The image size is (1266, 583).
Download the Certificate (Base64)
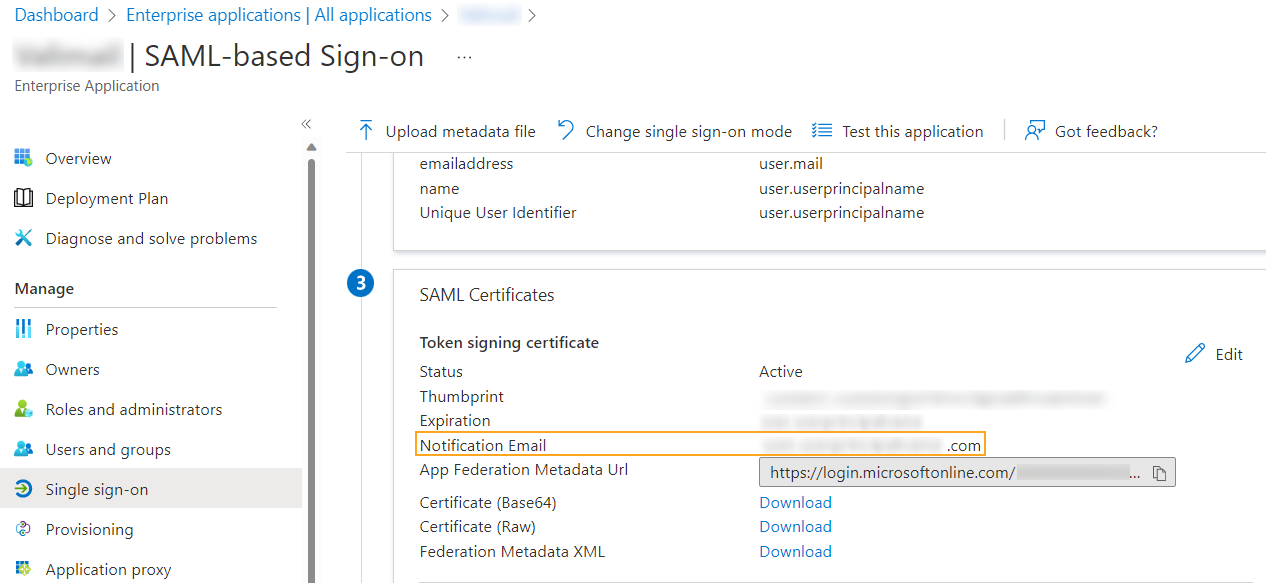point(795,501)
